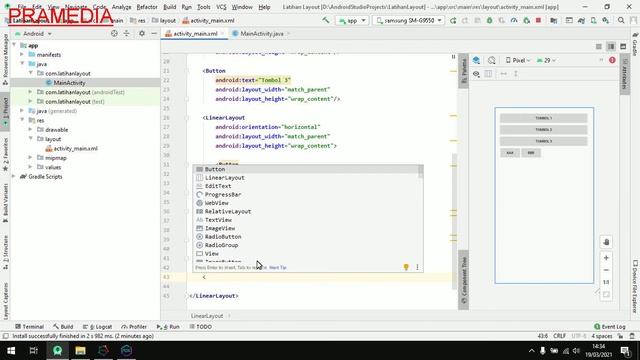Click the rerun app icon beside device selector

pyautogui.click(x=453, y=20)
